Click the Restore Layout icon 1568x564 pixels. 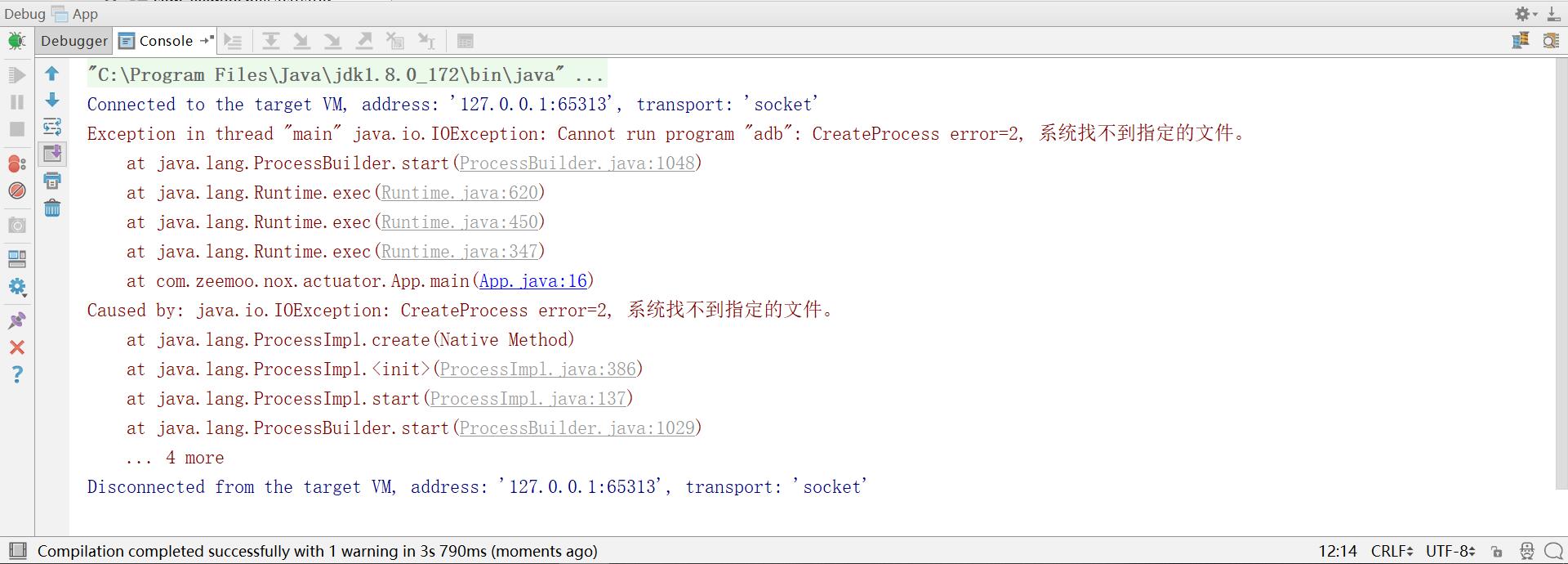16,259
